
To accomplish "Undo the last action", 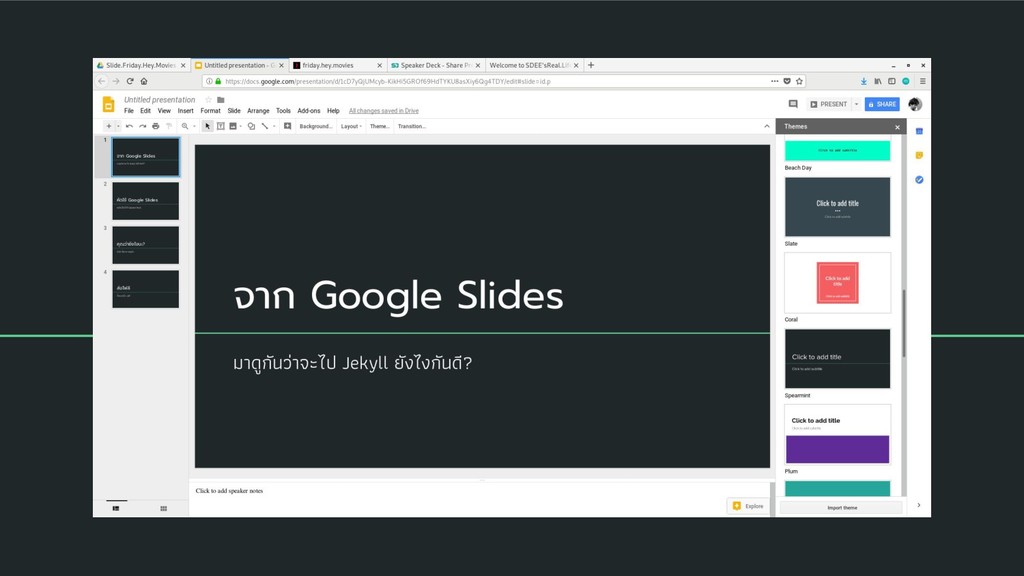I will tap(129, 126).
